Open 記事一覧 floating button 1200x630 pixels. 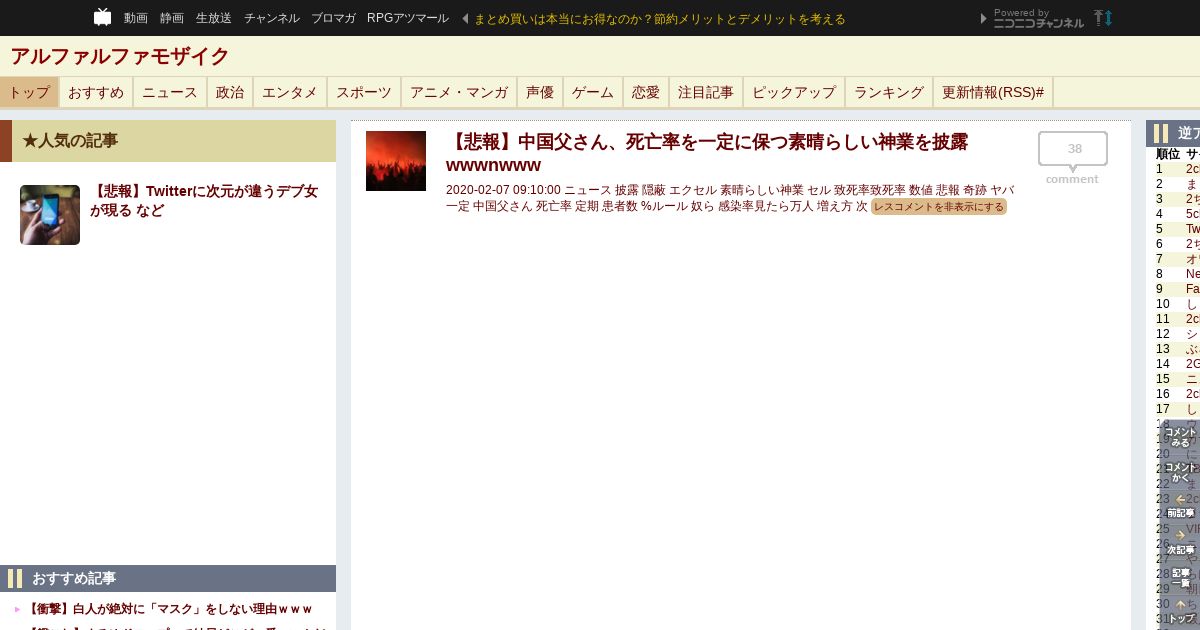tap(1180, 578)
